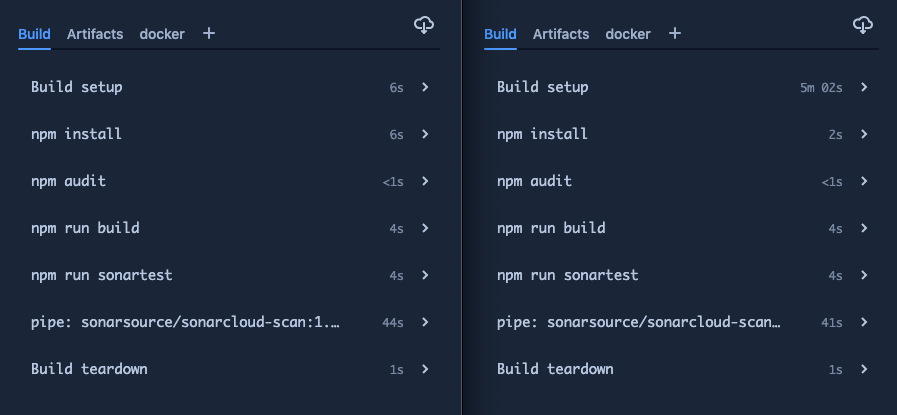
Task: Expand right panel sonarcloud-scan pipe chevron
Action: coord(864,322)
